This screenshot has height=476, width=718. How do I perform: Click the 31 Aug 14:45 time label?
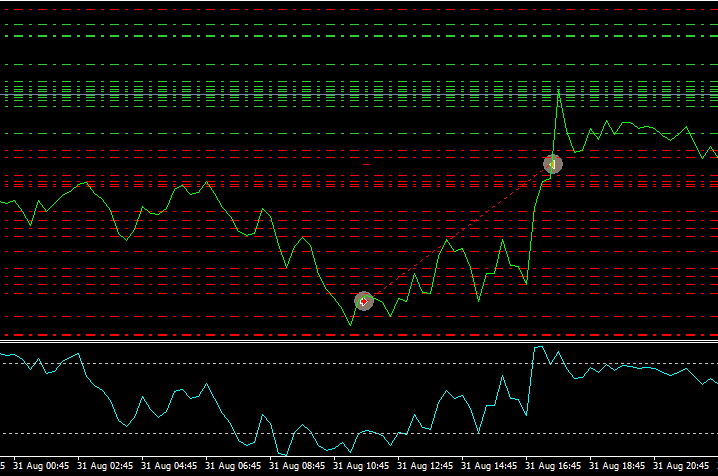click(489, 466)
